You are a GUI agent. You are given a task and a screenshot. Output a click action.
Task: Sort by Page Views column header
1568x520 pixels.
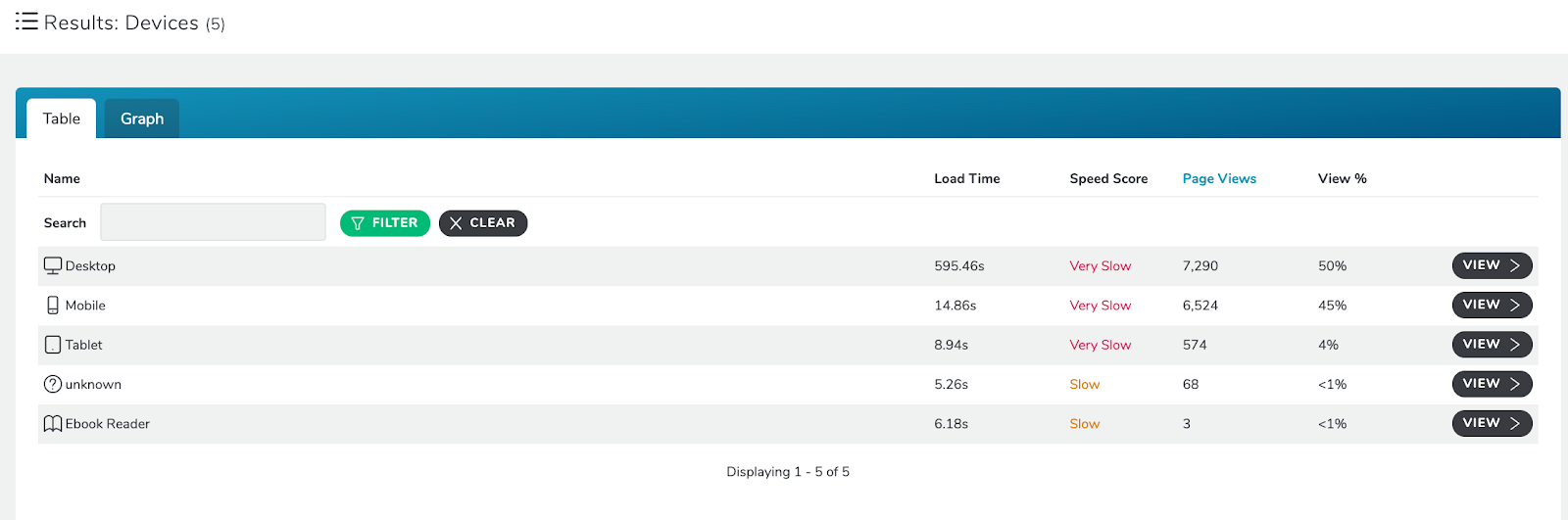(x=1219, y=178)
